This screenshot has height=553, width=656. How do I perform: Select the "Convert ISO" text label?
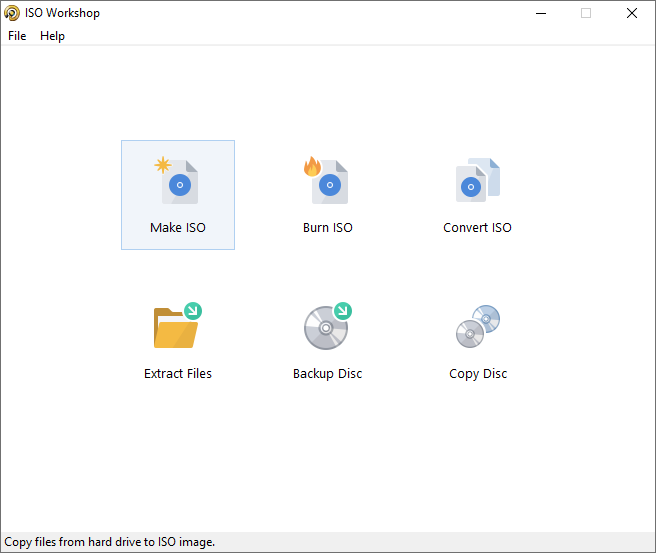(x=477, y=228)
